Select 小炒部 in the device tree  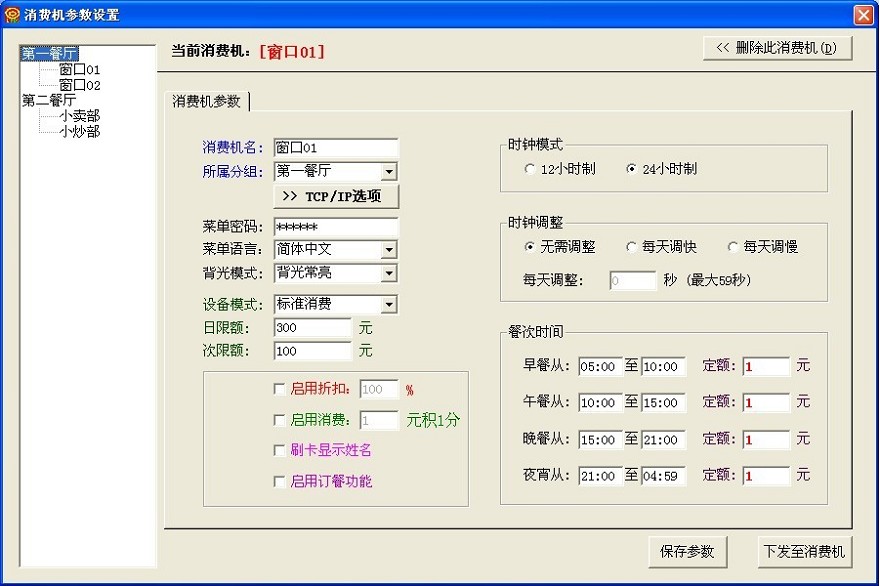pyautogui.click(x=79, y=131)
